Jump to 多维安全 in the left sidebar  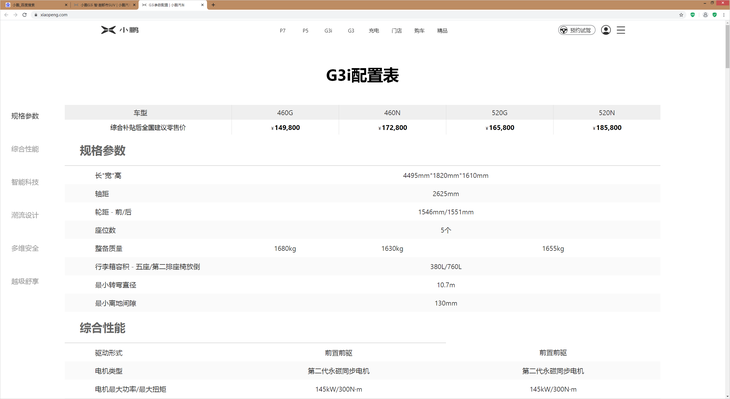pos(25,248)
